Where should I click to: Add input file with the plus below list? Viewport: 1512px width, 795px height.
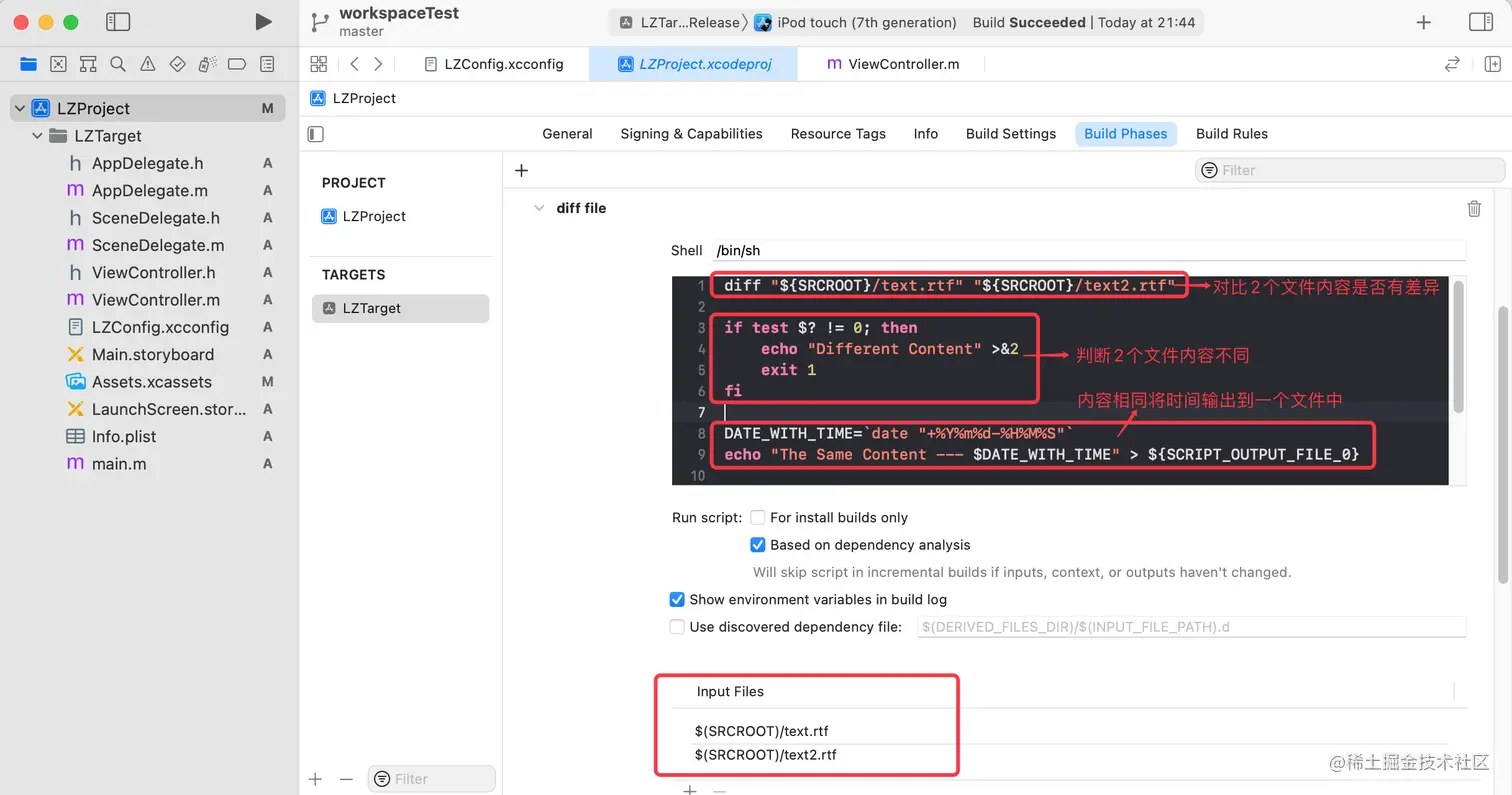(689, 790)
